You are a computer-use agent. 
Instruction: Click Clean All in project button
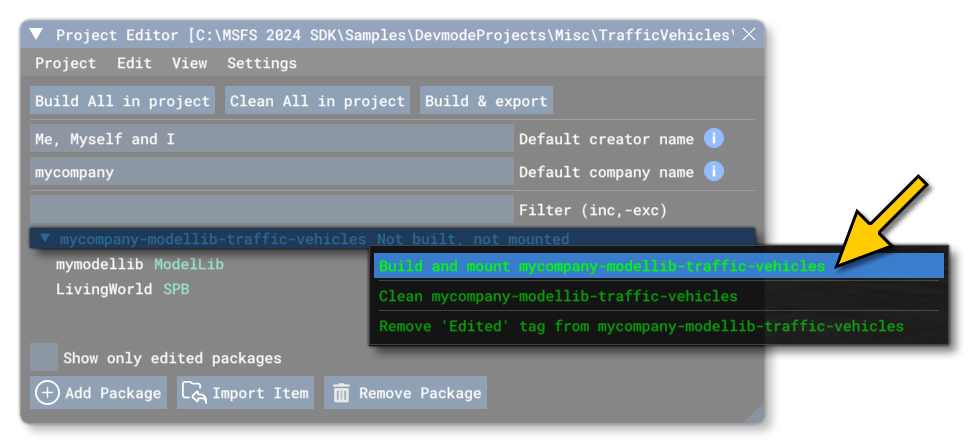tap(317, 101)
